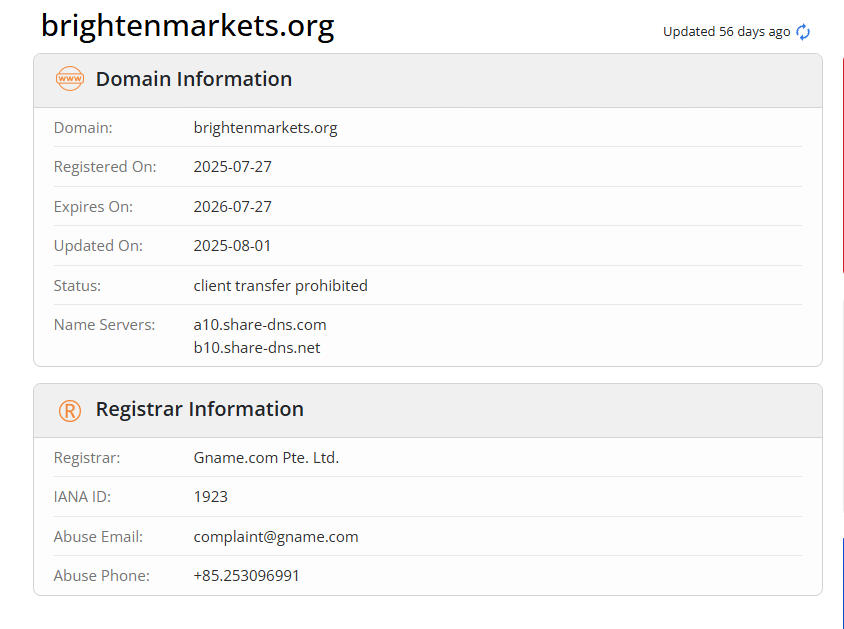Click name server b10.share-dns.net
The height and width of the screenshot is (629, 844).
[x=257, y=348]
